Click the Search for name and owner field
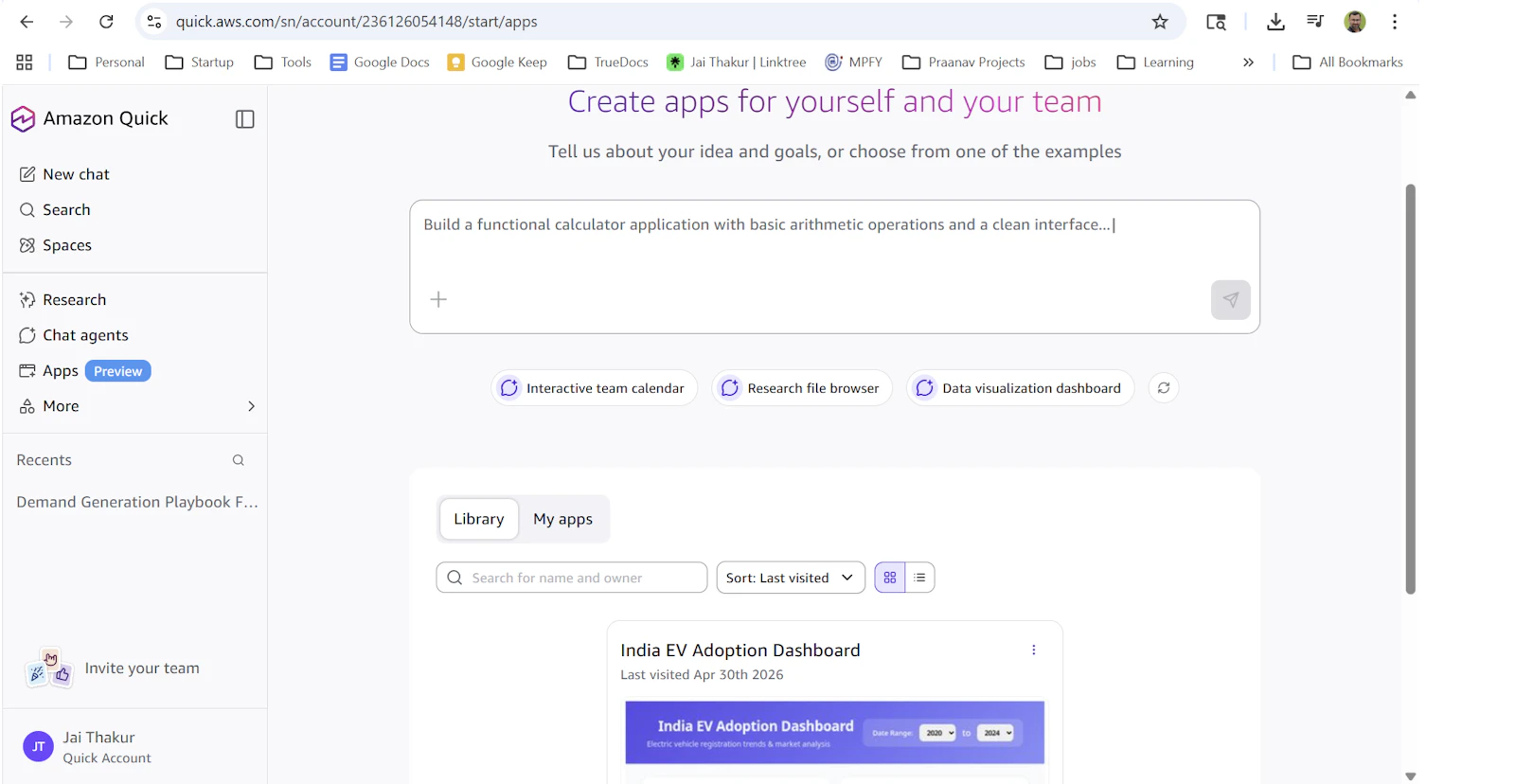Screen dimensions: 1515x784 click(572, 578)
